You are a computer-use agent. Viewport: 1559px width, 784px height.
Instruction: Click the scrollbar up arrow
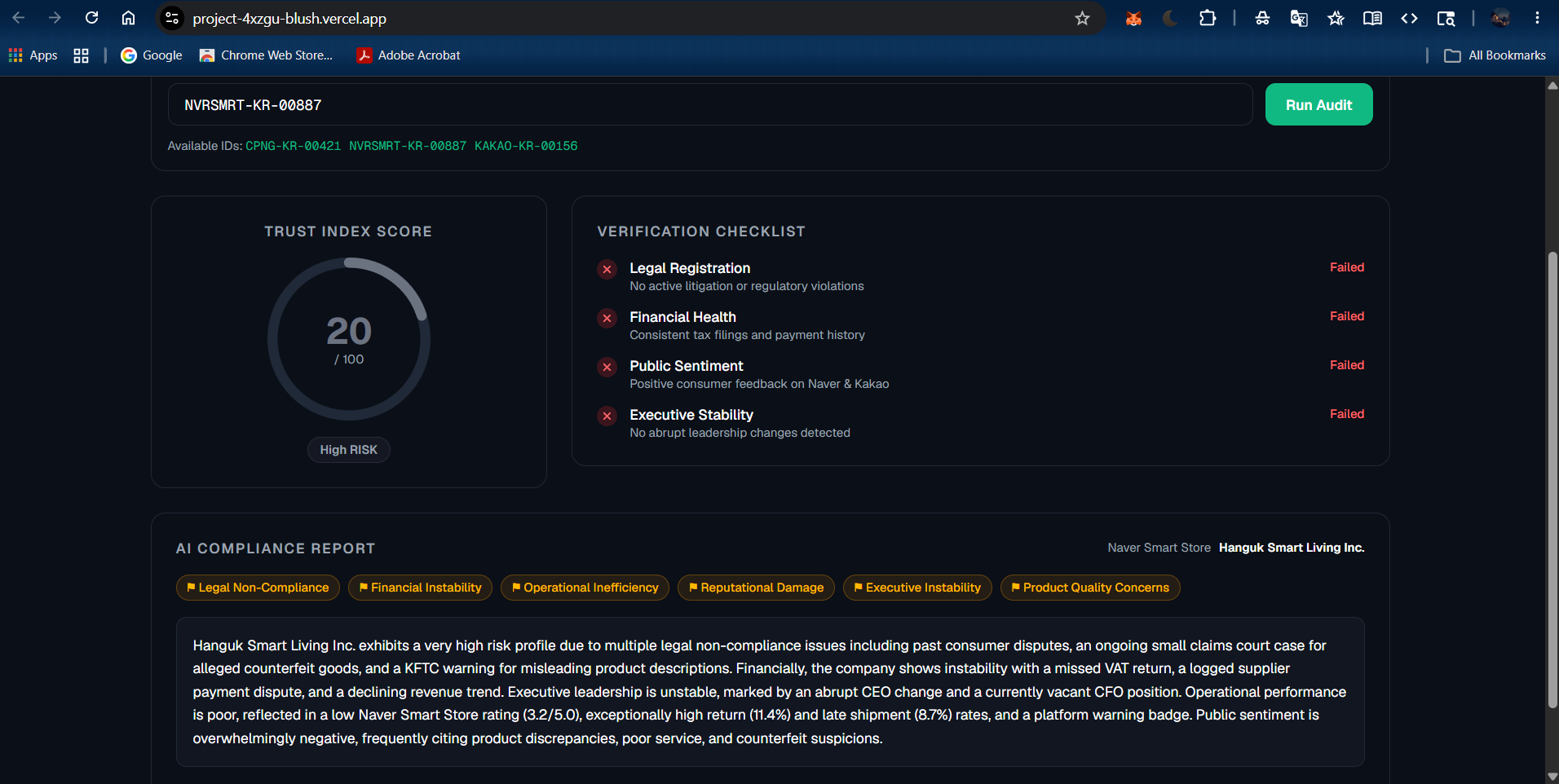click(x=1552, y=85)
